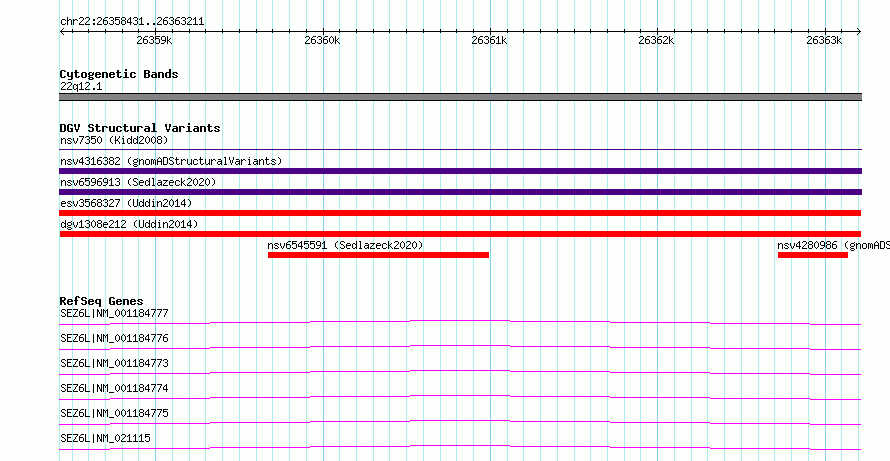
Task: Click the magenta line for NM_001184774
Action: pos(460,397)
